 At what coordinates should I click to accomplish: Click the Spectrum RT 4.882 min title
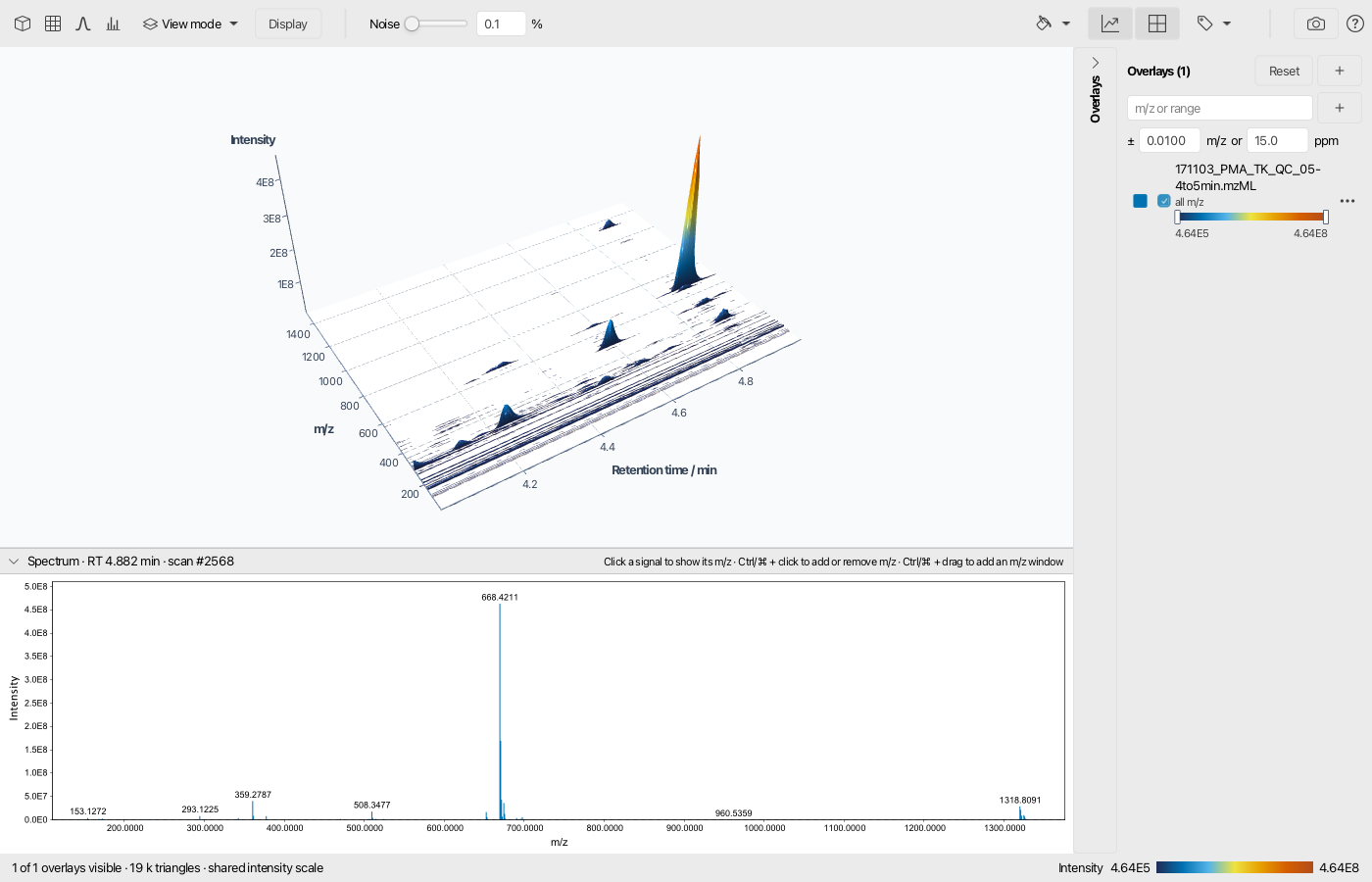(x=130, y=562)
